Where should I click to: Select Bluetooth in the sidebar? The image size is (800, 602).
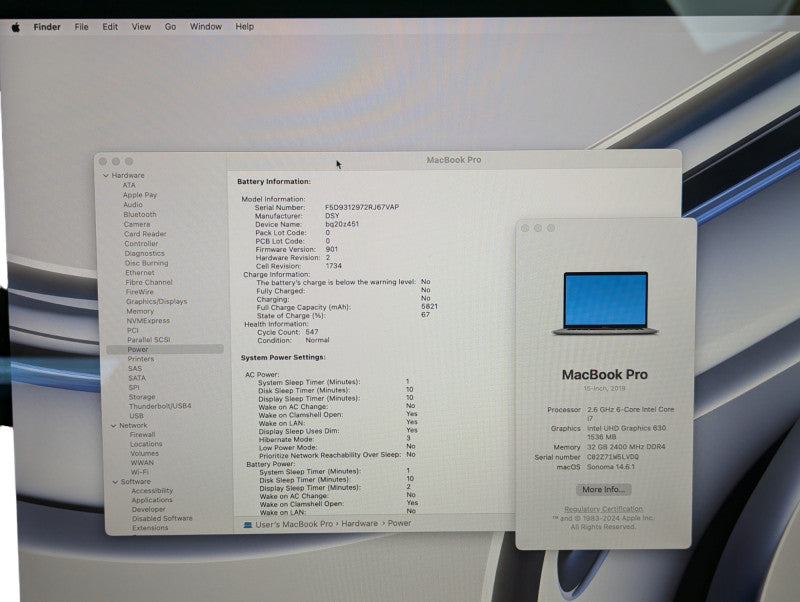pos(140,214)
